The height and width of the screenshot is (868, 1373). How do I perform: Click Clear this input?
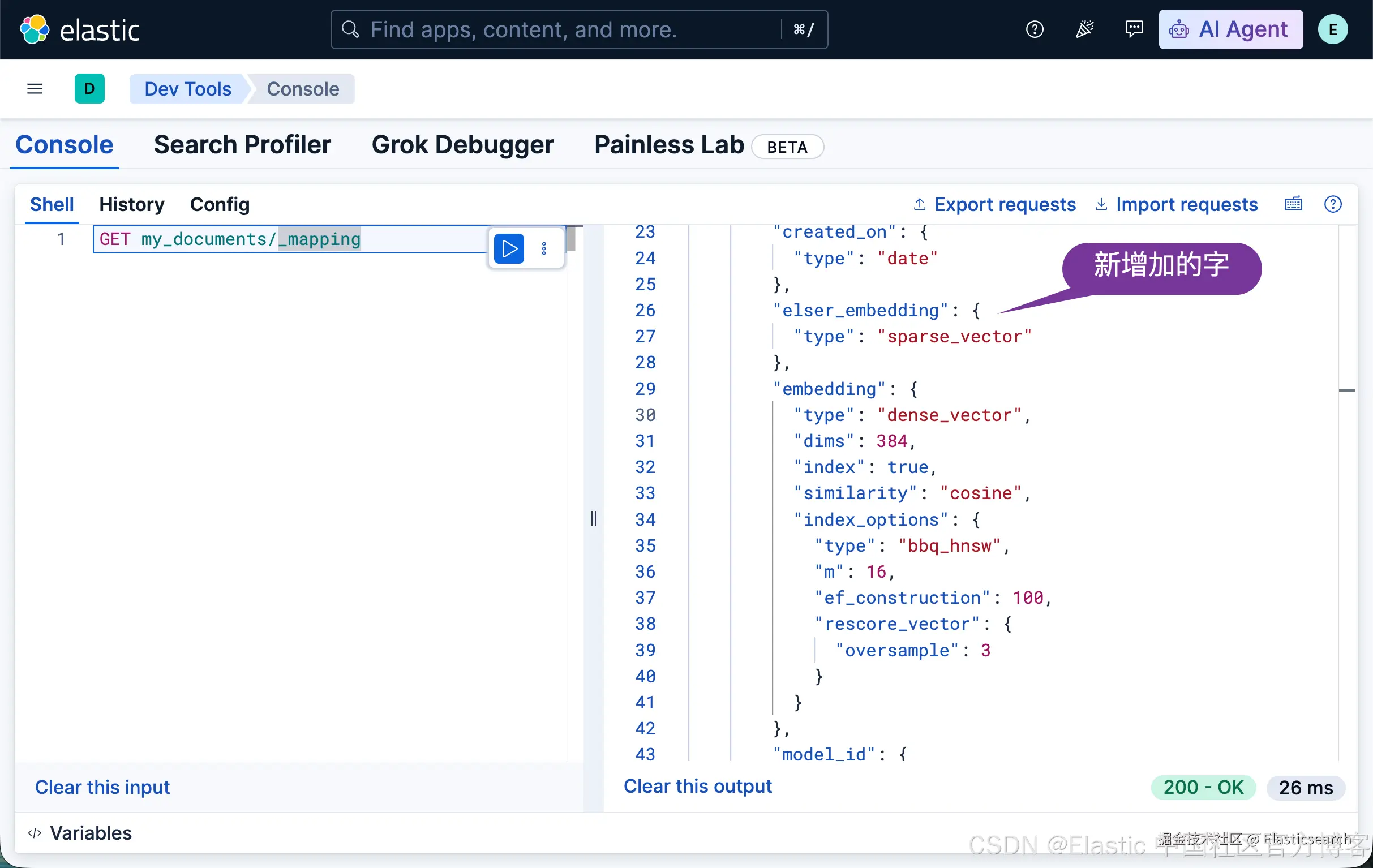pyautogui.click(x=102, y=787)
